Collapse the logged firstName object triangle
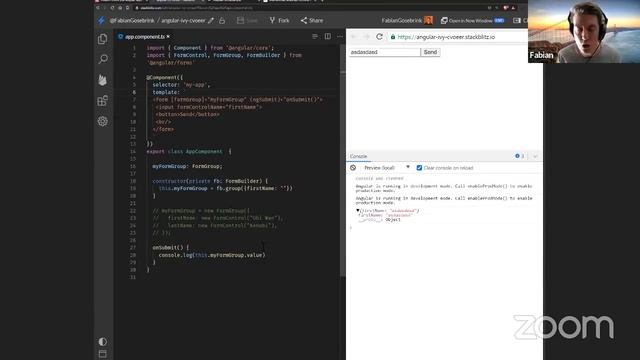 [358, 211]
